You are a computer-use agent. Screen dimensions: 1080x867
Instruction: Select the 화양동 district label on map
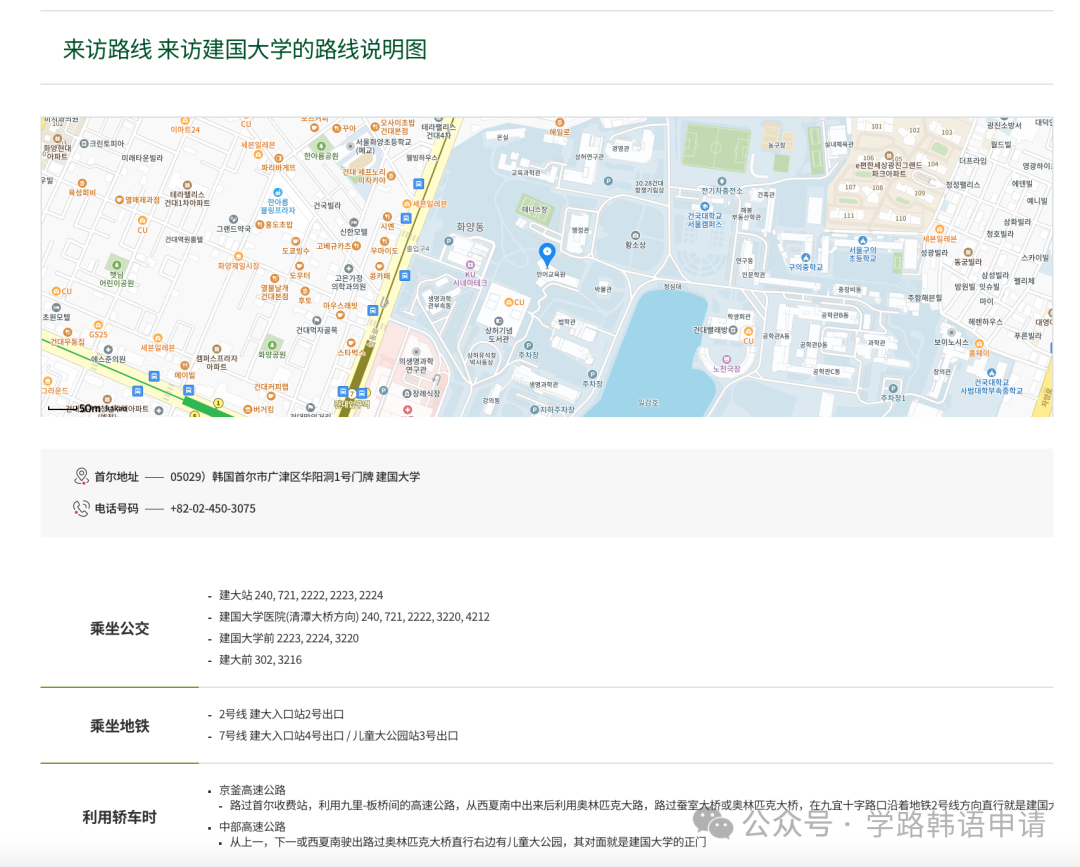(x=470, y=227)
